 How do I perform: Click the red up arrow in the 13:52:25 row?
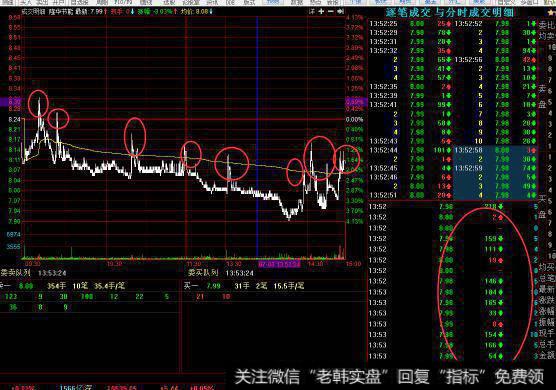tap(449, 24)
